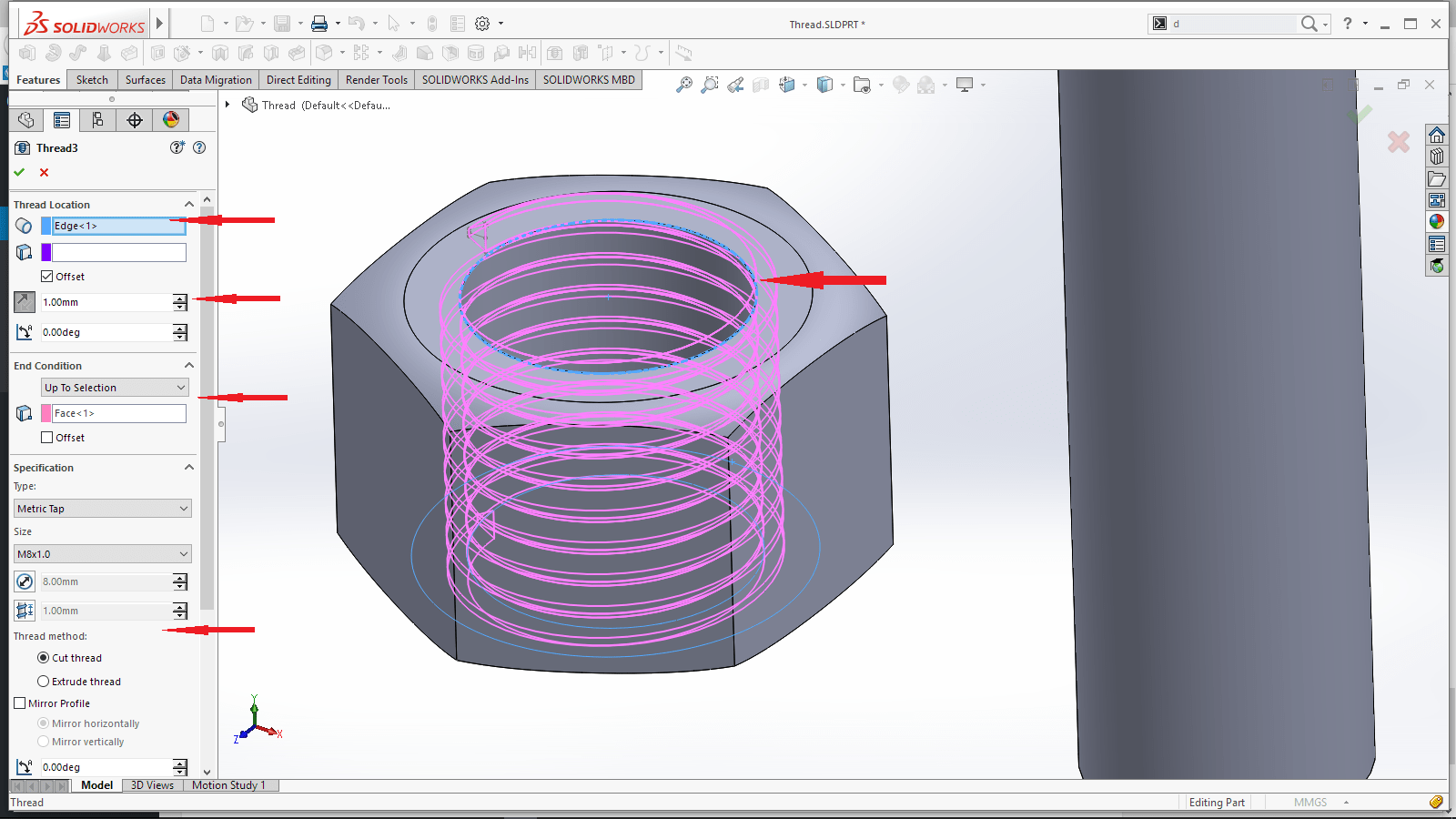Open the ConfigurationManager icon
This screenshot has width=1456, height=819.
pyautogui.click(x=97, y=119)
